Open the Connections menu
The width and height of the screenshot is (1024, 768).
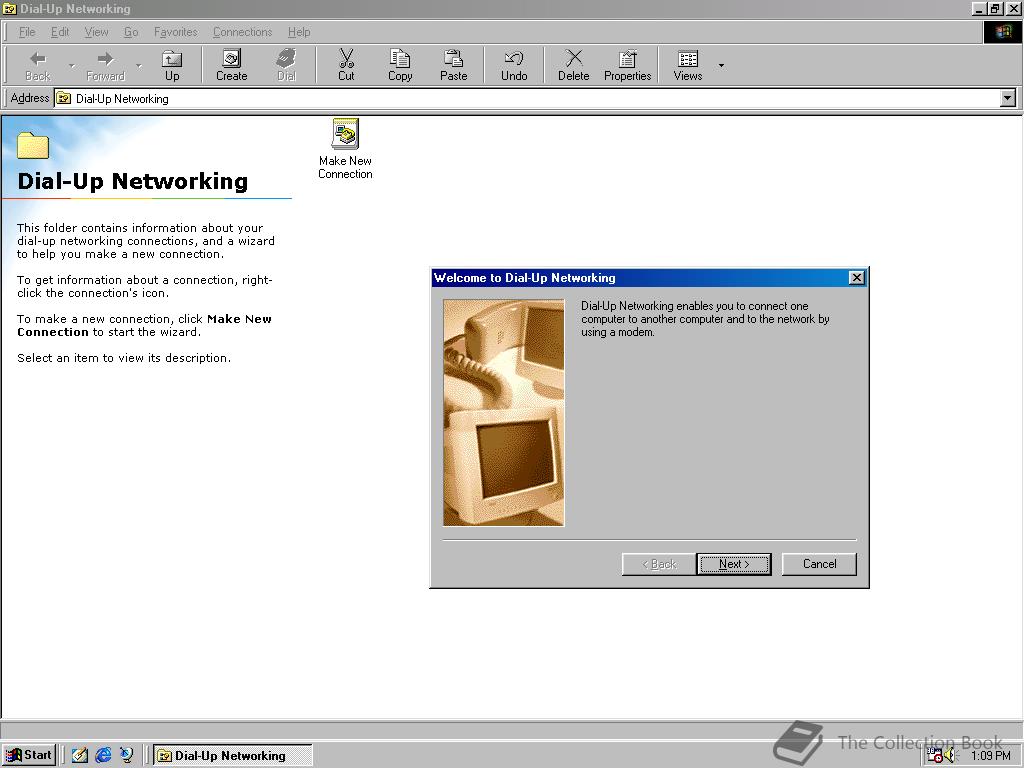pyautogui.click(x=242, y=32)
